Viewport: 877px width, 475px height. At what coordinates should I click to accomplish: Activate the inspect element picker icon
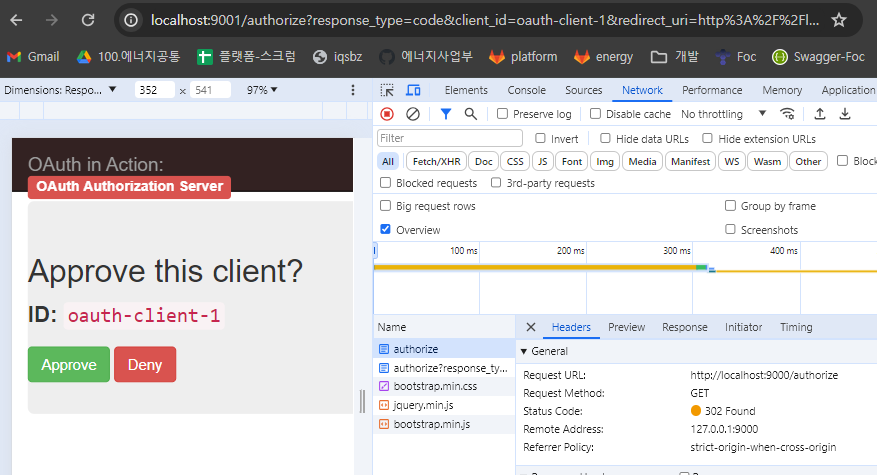(x=387, y=90)
